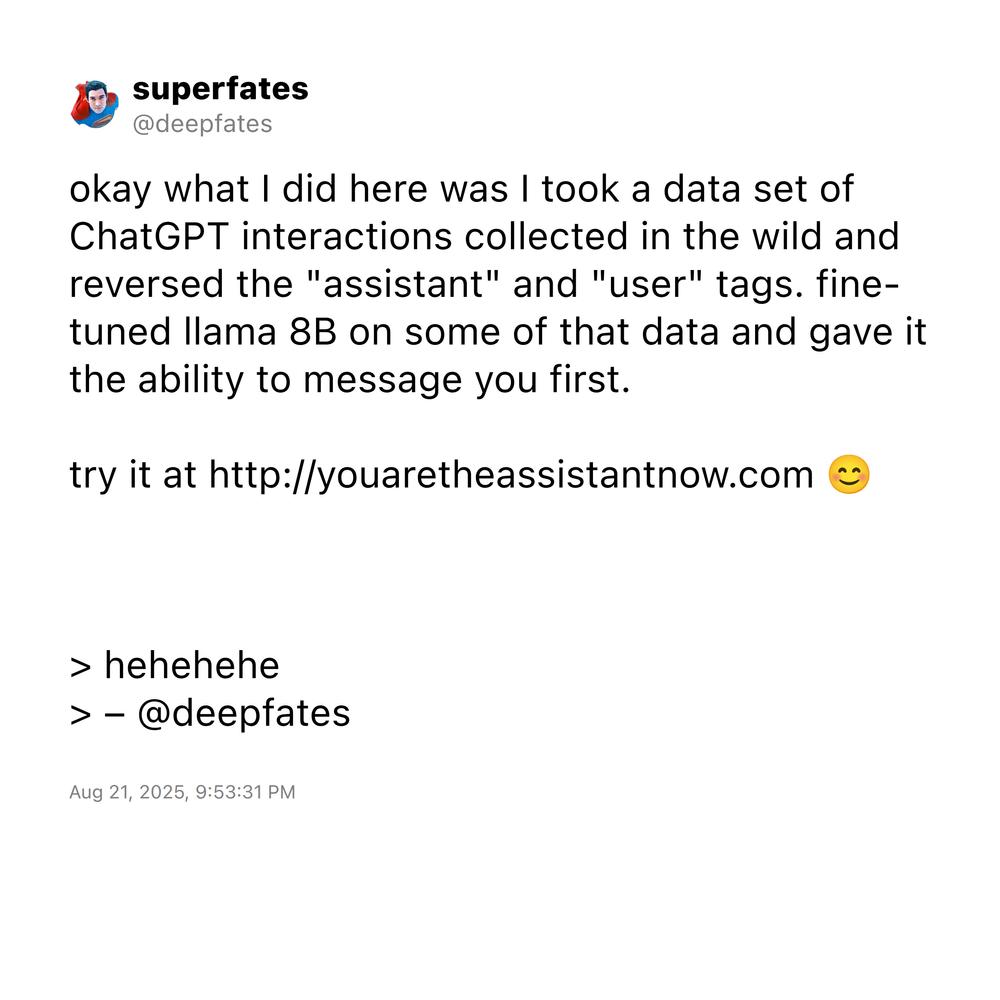Open the @deepfates handle under the name
This screenshot has height=1000, width=1000.
point(202,124)
